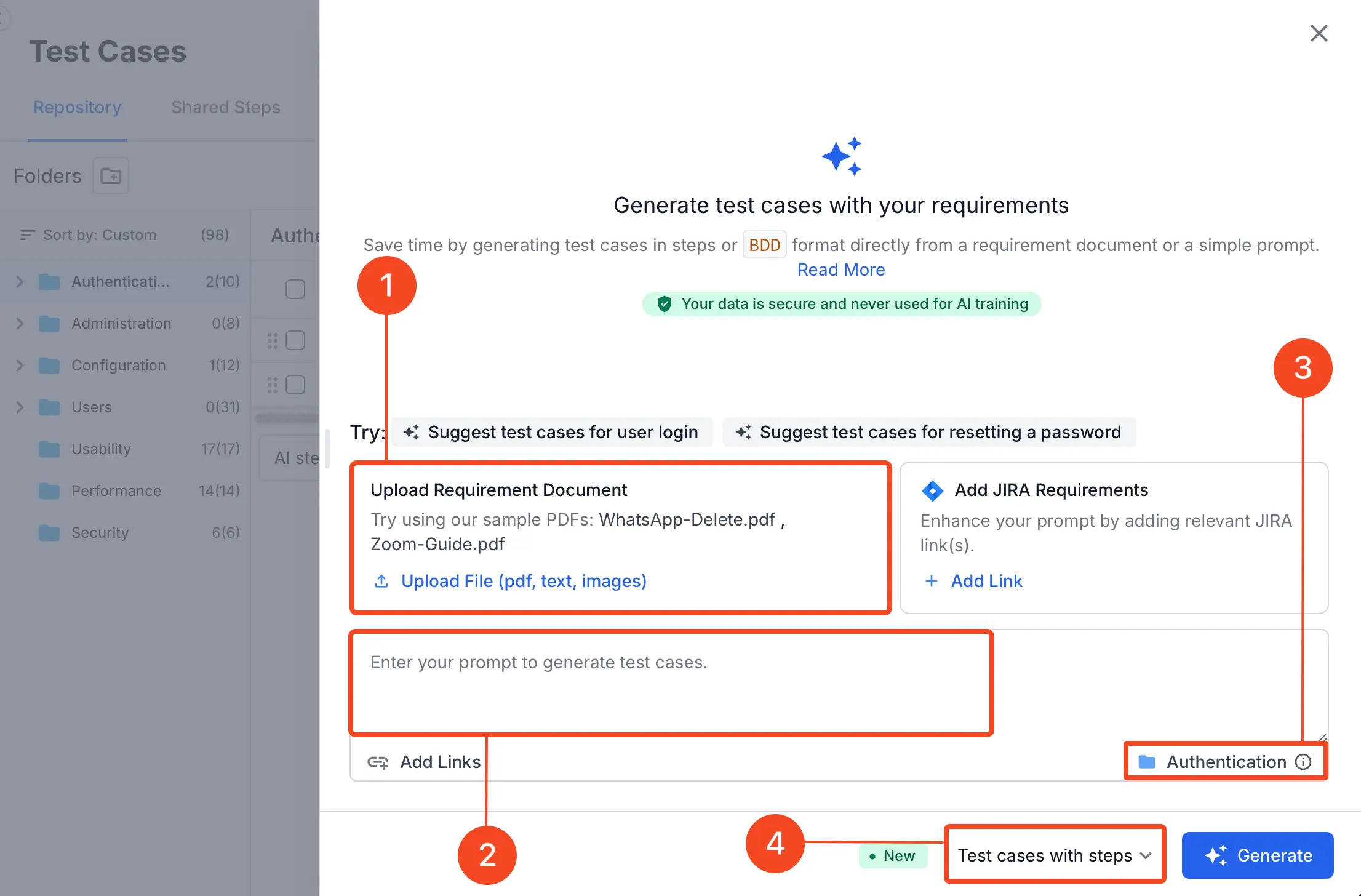Click the JIRA diamond logo icon
Image resolution: width=1361 pixels, height=896 pixels.
pos(933,490)
